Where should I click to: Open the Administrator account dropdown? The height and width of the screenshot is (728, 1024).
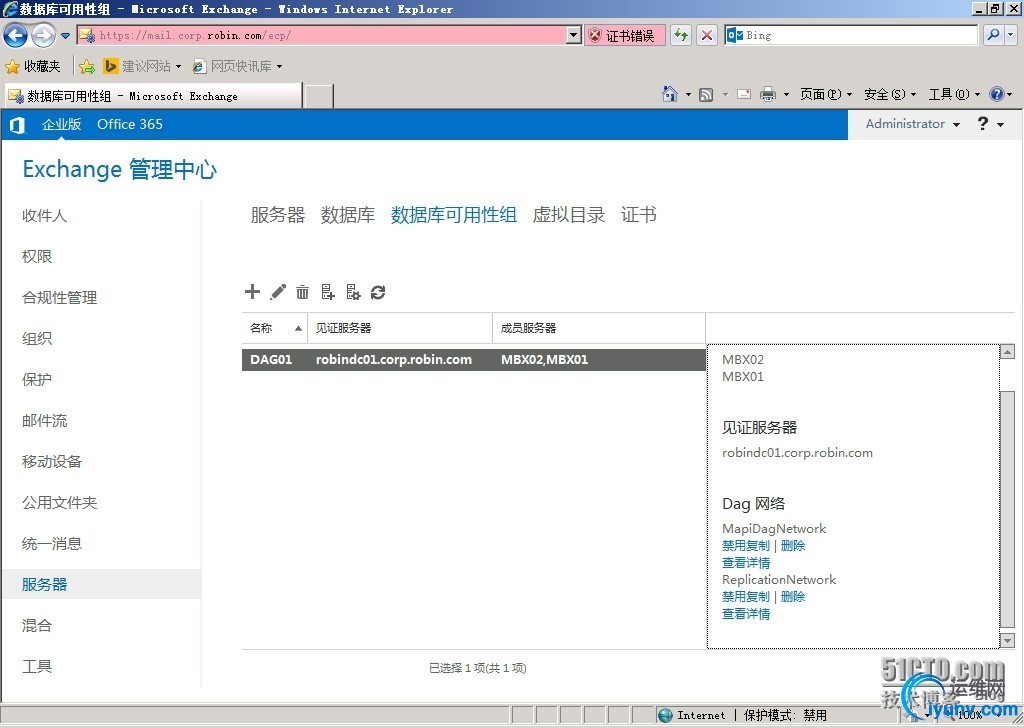pos(912,124)
